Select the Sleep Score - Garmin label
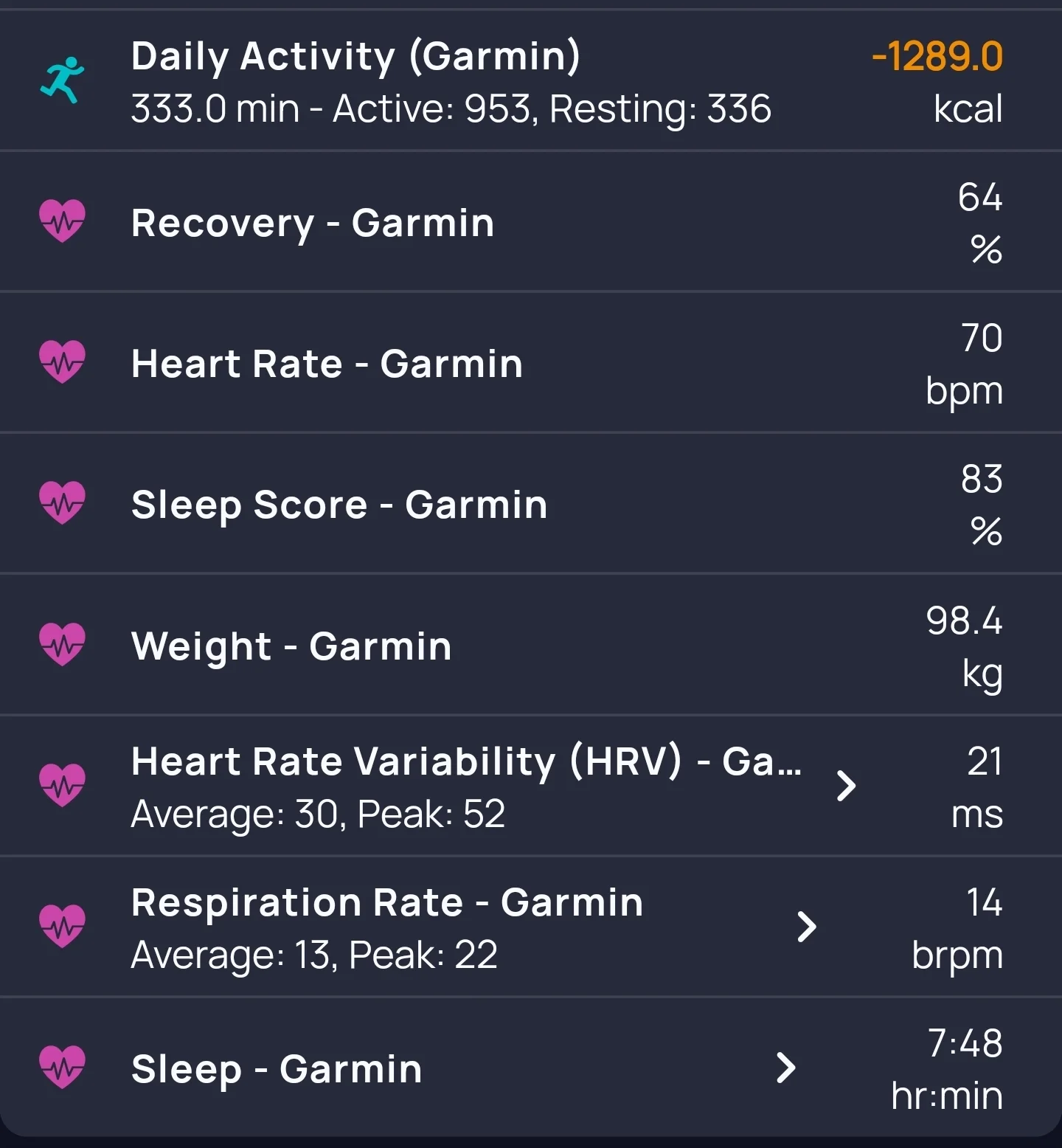 pyautogui.click(x=339, y=505)
